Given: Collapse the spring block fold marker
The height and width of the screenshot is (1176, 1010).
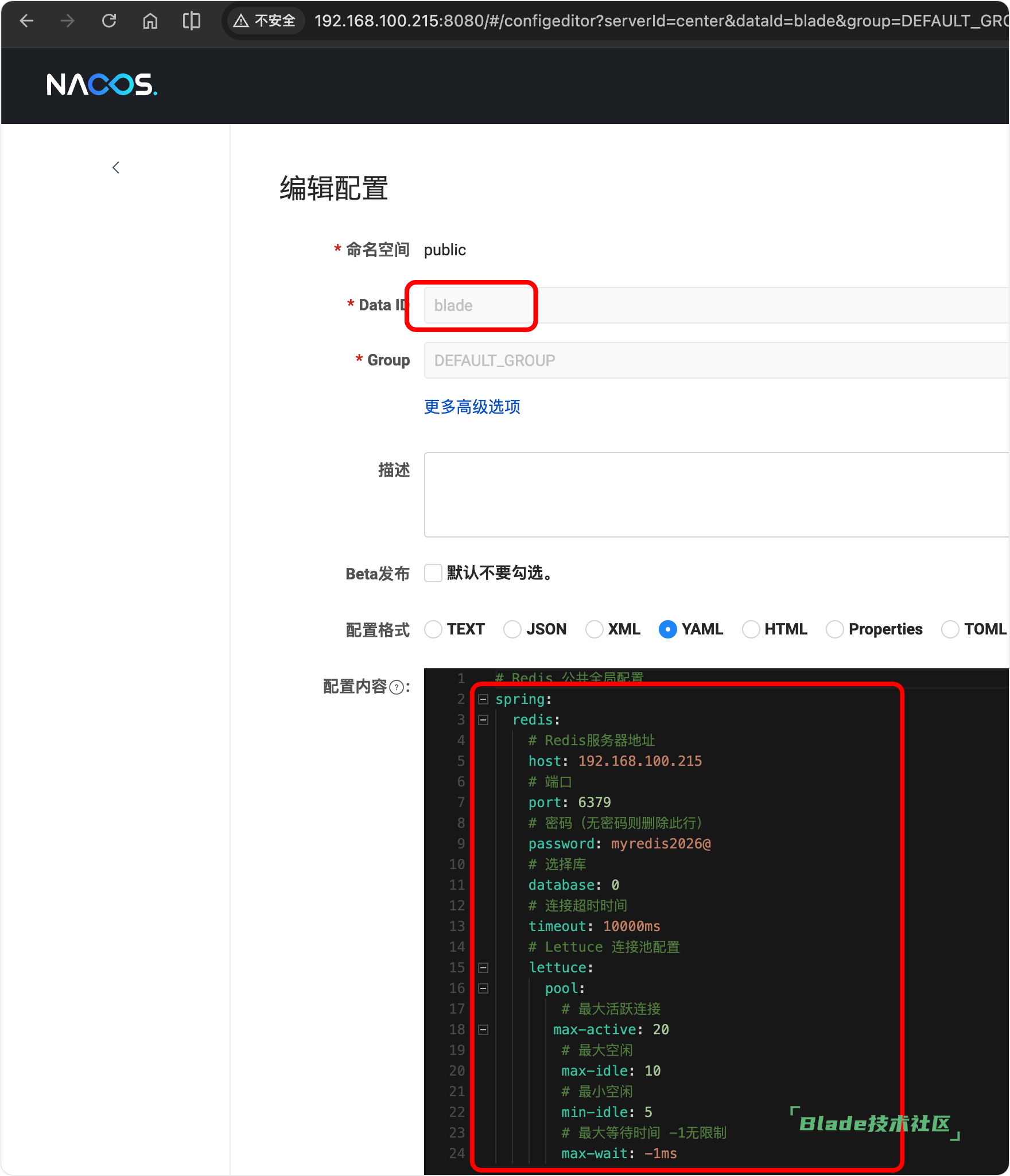Looking at the screenshot, I should point(483,699).
